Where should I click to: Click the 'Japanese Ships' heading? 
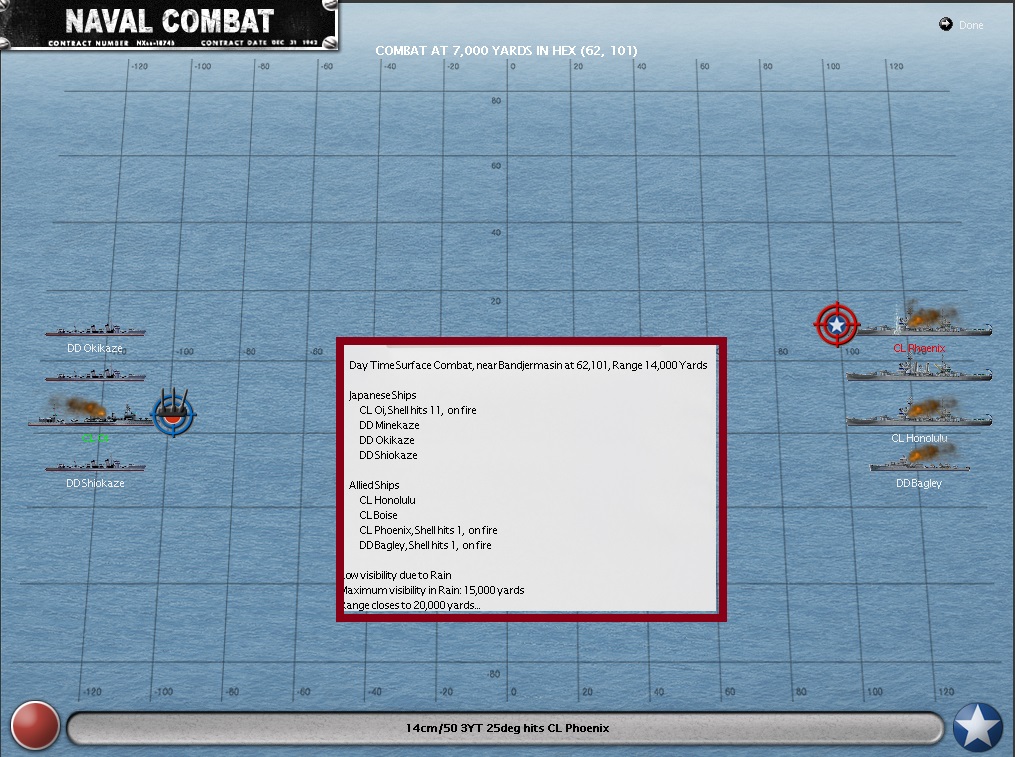pyautogui.click(x=382, y=395)
